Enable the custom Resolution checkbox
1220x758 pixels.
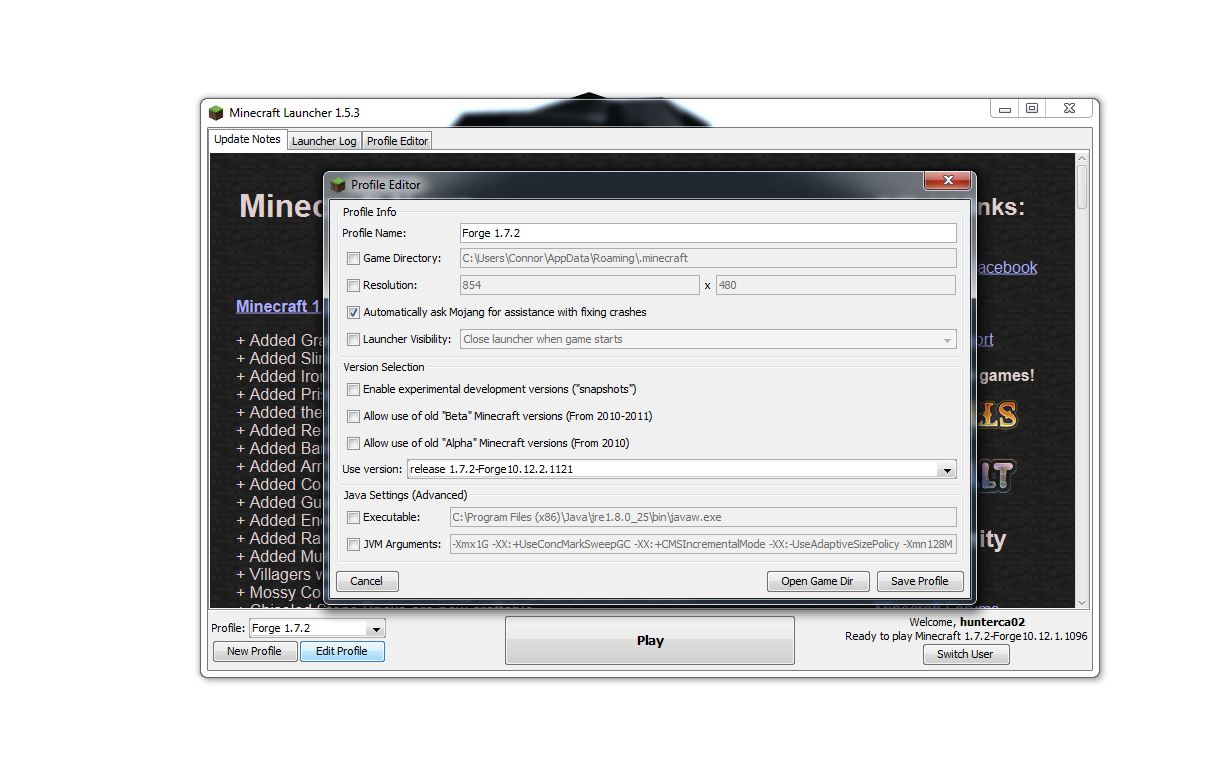pyautogui.click(x=353, y=285)
